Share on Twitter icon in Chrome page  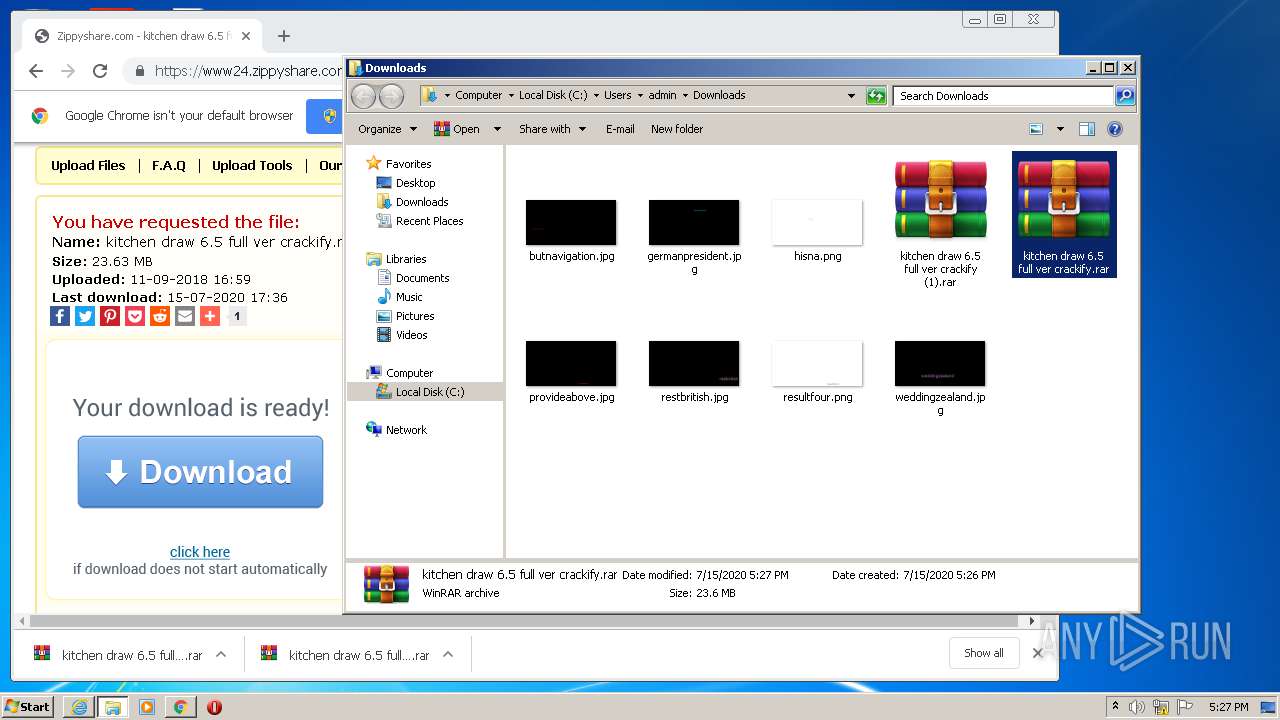click(85, 316)
